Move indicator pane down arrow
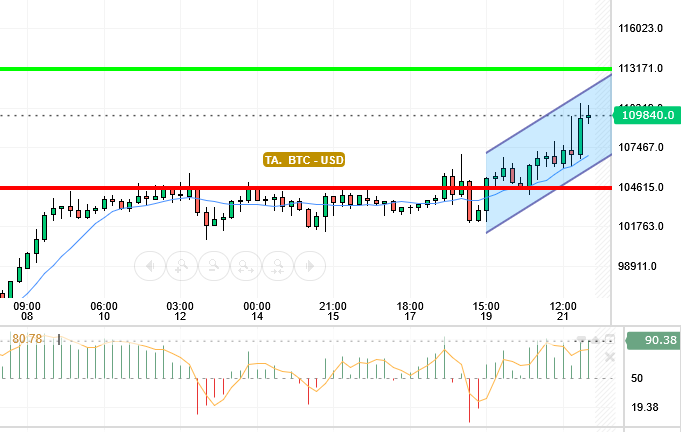681x432 pixels. [x=582, y=340]
